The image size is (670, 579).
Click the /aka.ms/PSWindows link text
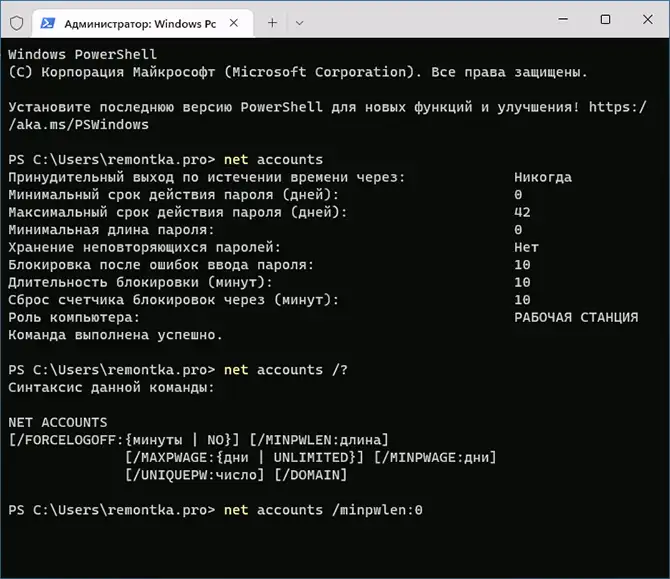click(x=79, y=125)
